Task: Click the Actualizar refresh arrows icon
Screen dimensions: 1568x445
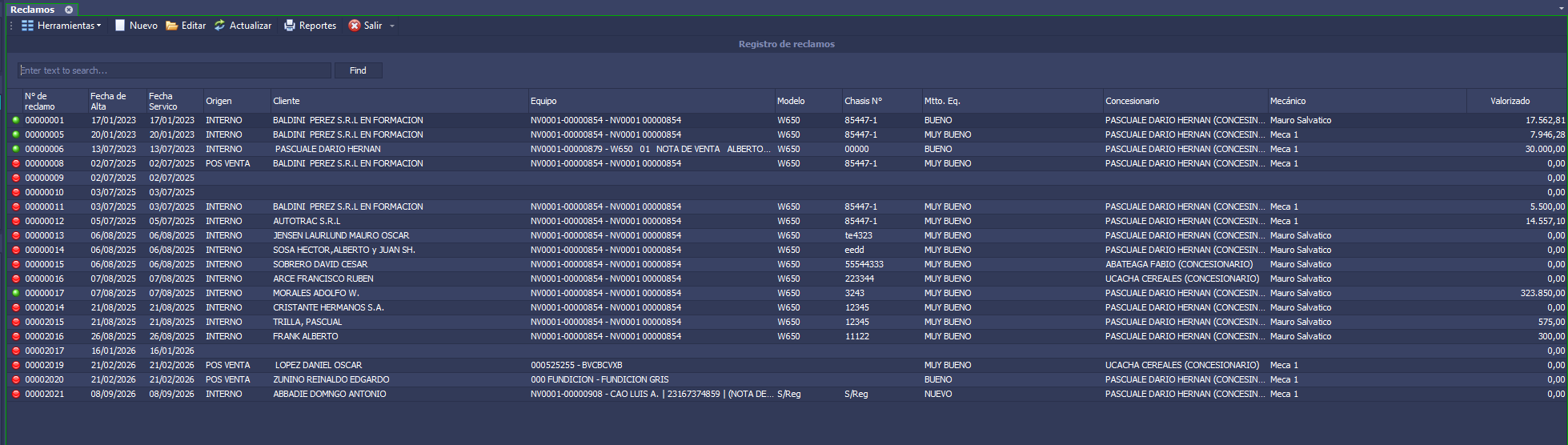Action: (x=219, y=26)
